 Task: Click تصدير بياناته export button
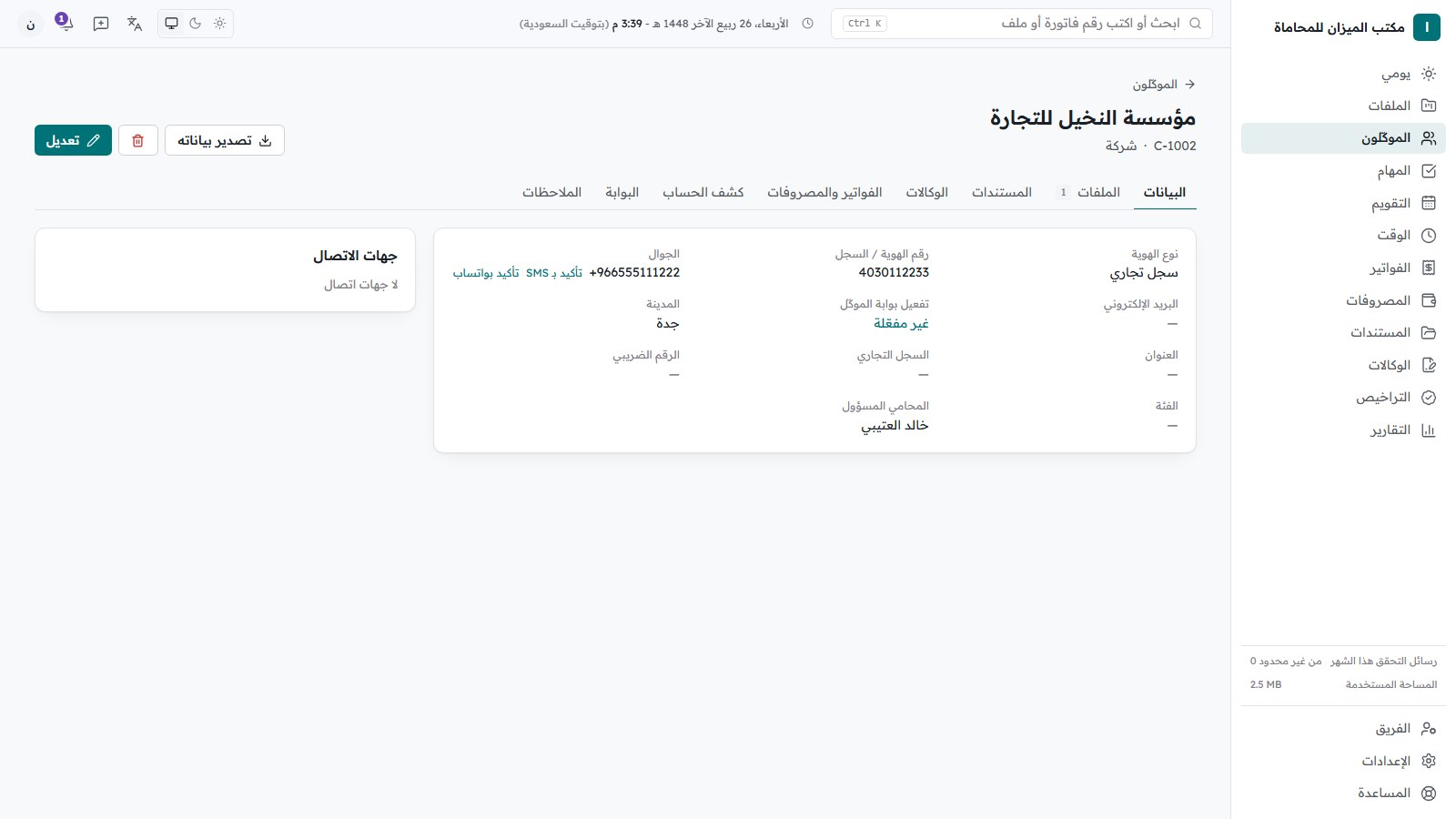click(225, 140)
